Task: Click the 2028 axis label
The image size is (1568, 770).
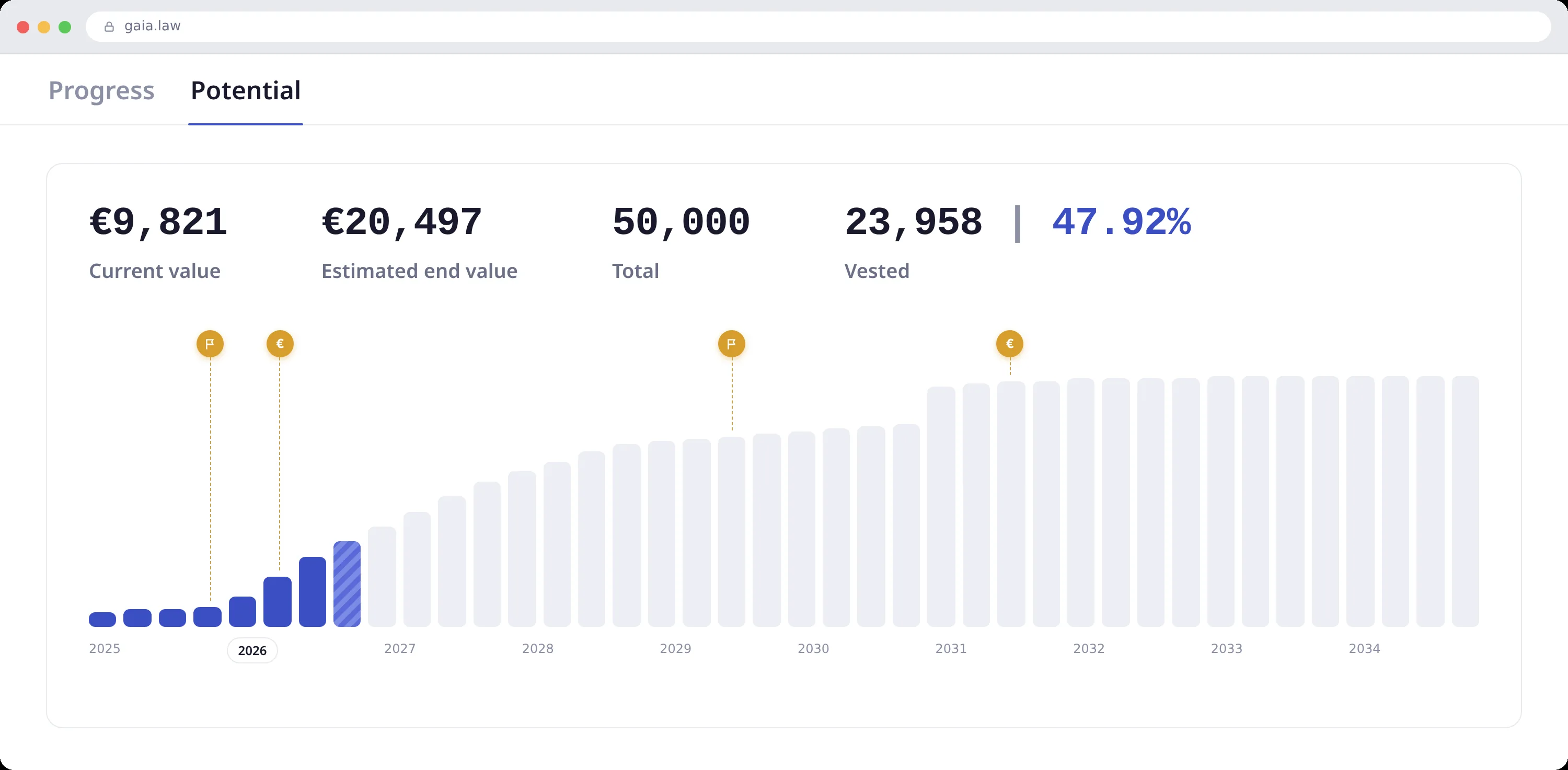Action: (538, 648)
